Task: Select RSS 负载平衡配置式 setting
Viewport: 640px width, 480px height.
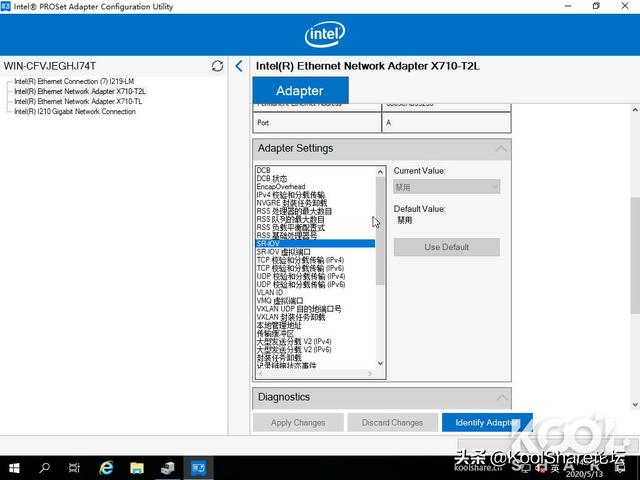Action: pyautogui.click(x=291, y=227)
